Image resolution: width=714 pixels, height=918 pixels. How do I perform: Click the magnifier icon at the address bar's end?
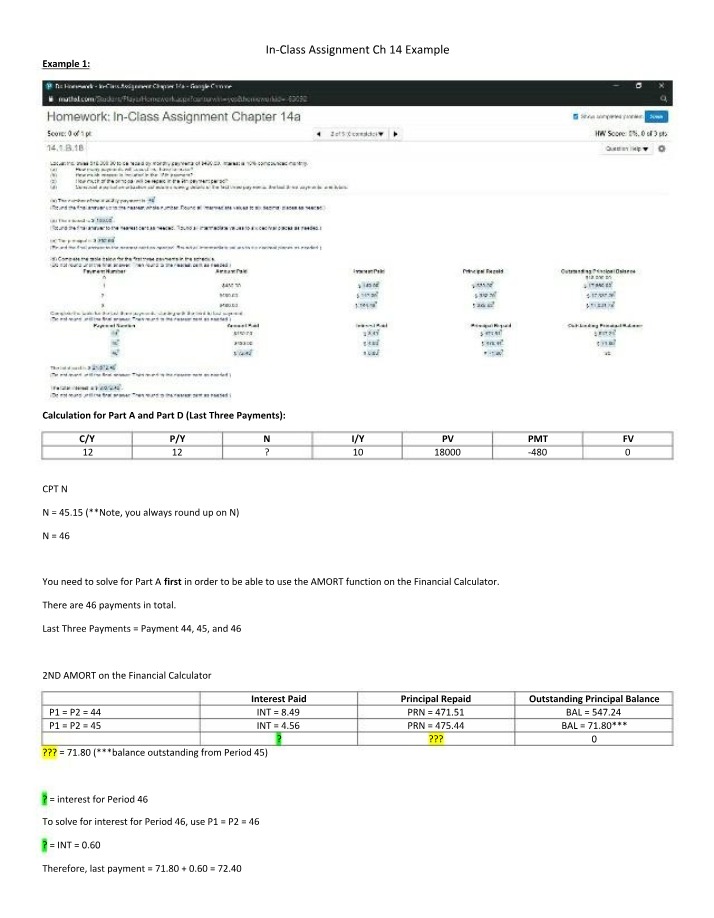[663, 99]
